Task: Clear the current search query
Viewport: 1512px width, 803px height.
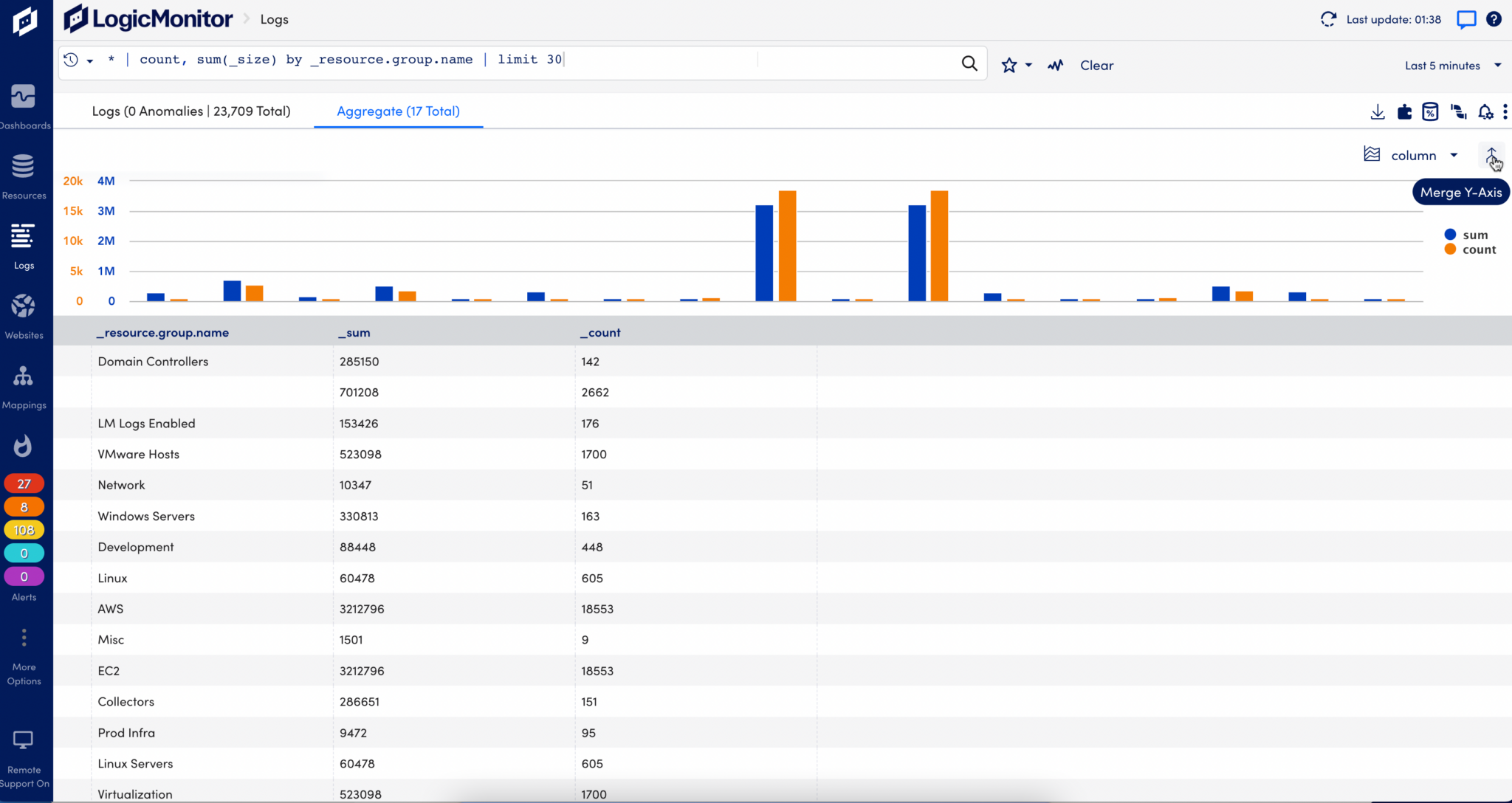Action: [x=1096, y=65]
